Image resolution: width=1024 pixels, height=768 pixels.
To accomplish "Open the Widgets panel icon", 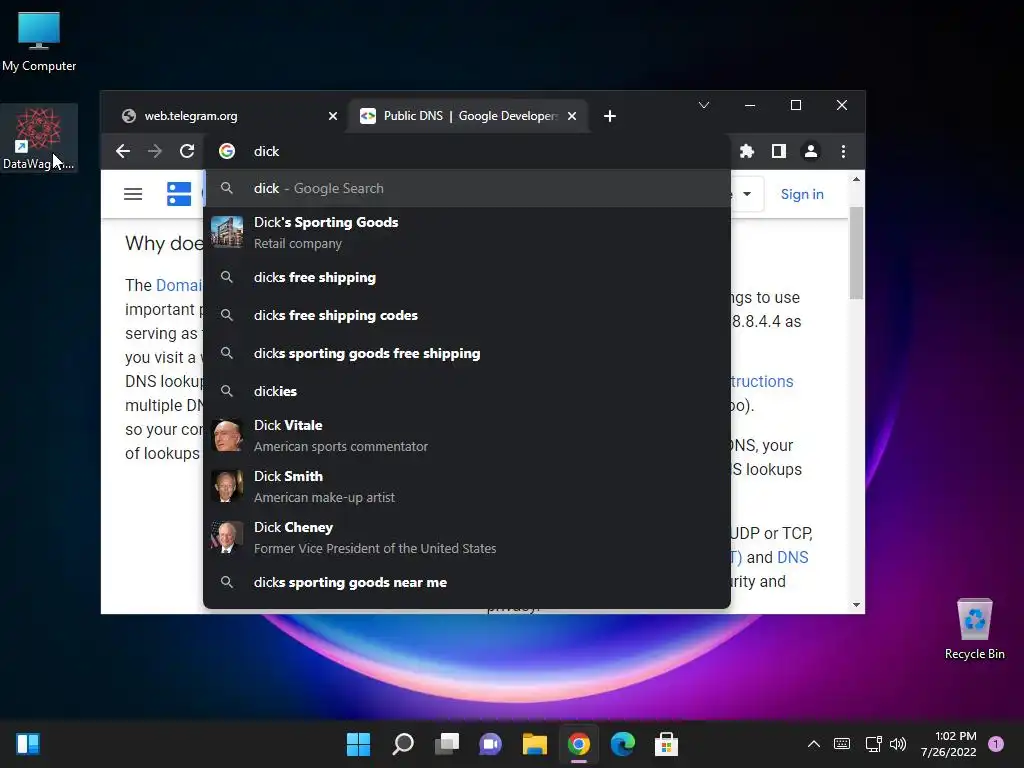I will [x=28, y=744].
